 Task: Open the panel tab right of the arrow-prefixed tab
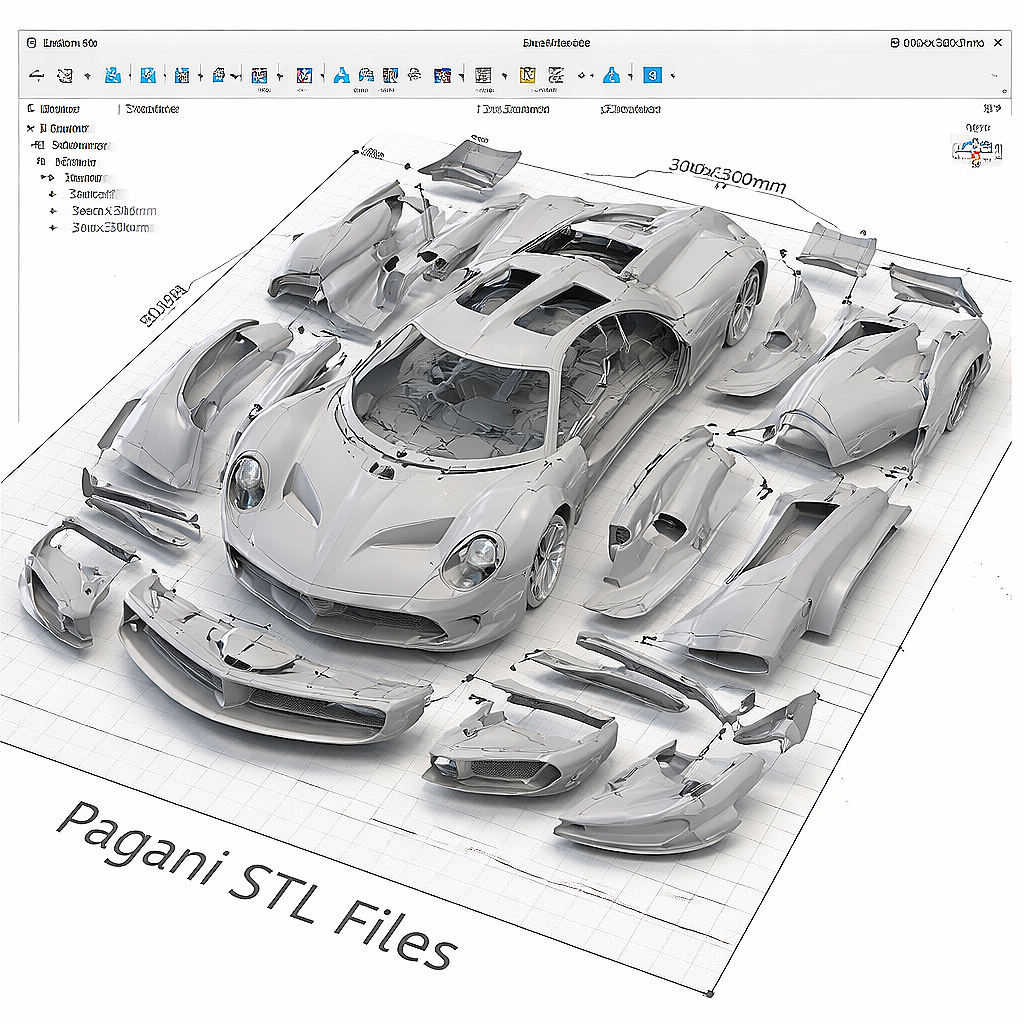tap(631, 109)
